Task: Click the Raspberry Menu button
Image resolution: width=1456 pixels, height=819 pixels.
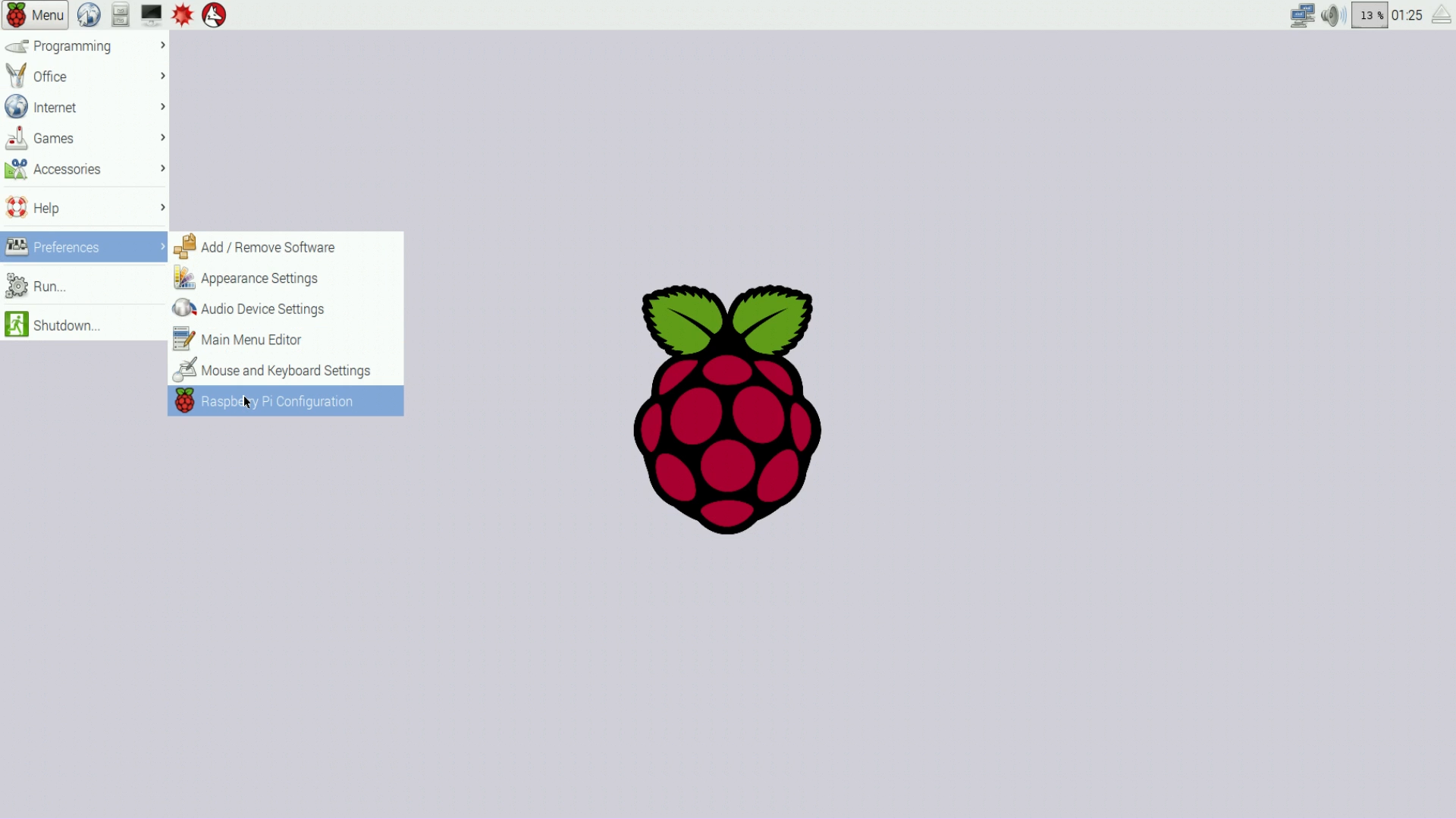Action: click(x=35, y=15)
